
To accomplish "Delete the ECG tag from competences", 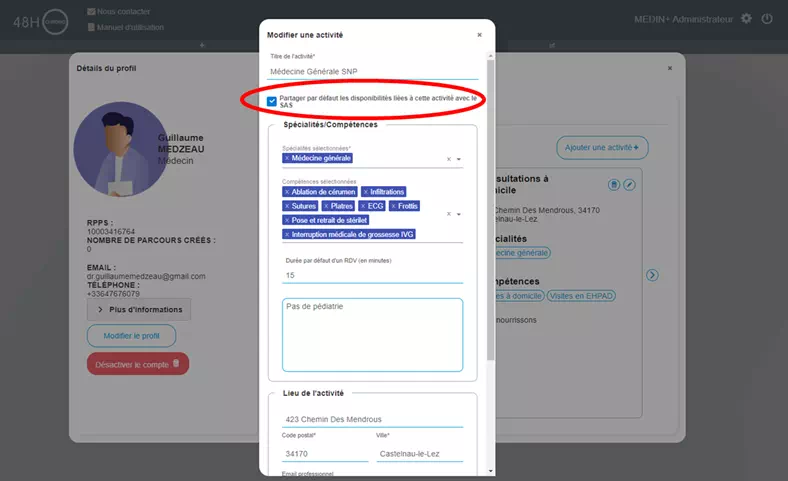I will pos(364,206).
